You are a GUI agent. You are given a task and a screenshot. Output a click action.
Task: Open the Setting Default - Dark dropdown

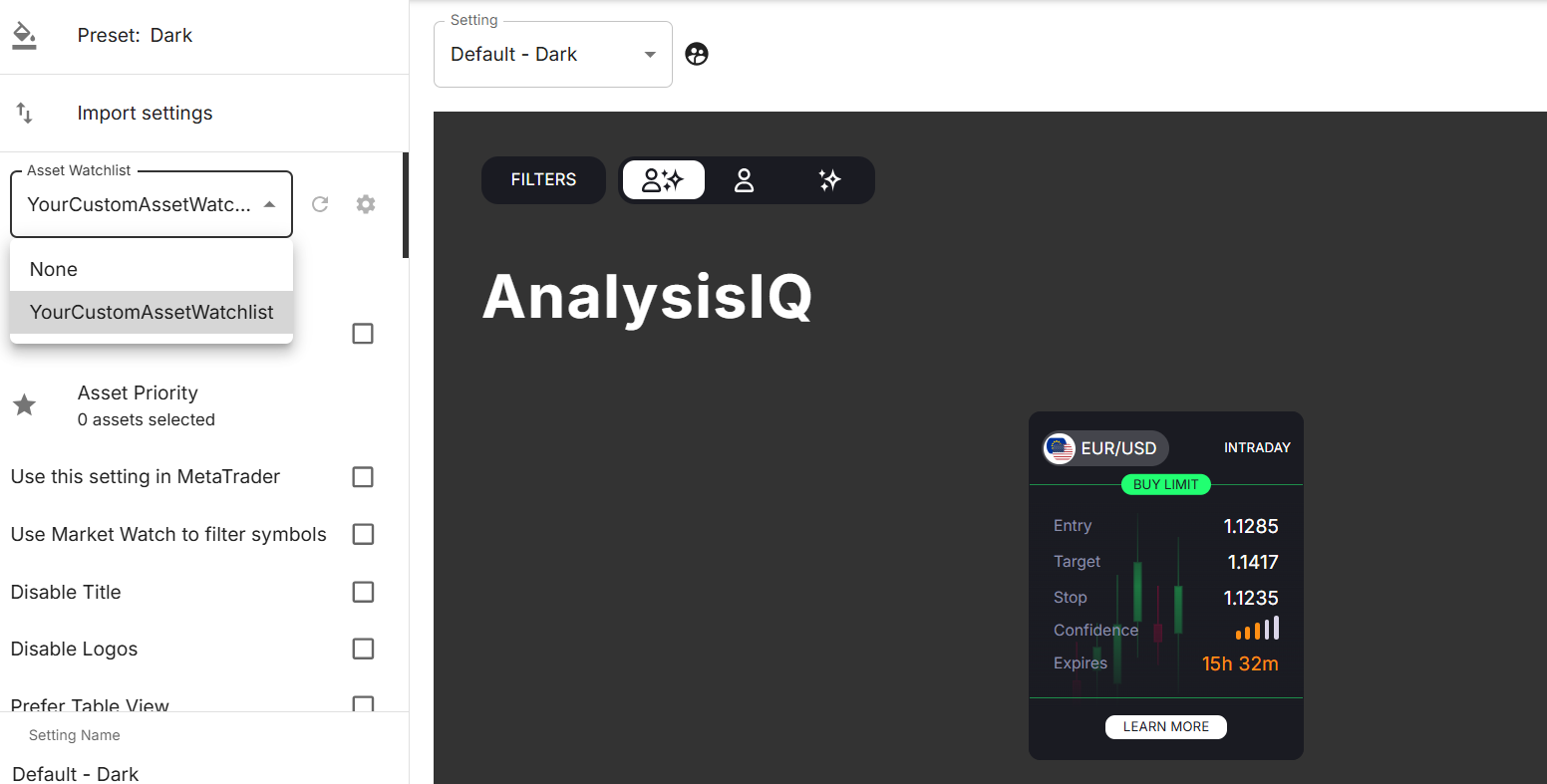coord(553,55)
